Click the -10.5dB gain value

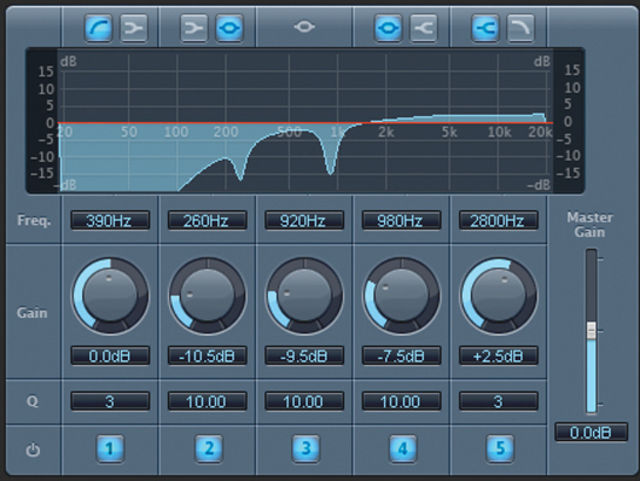click(x=207, y=356)
